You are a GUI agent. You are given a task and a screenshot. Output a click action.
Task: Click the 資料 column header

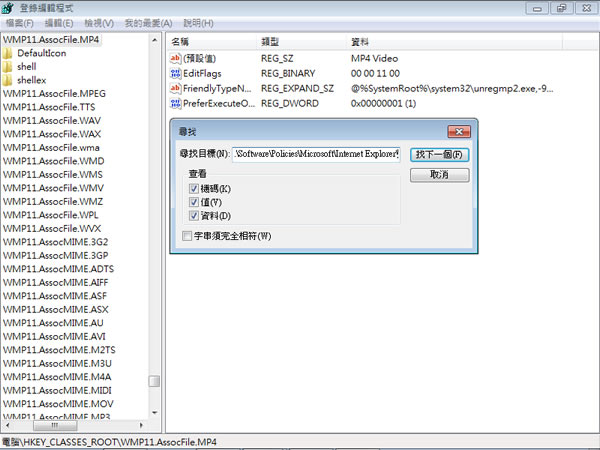pyautogui.click(x=455, y=42)
